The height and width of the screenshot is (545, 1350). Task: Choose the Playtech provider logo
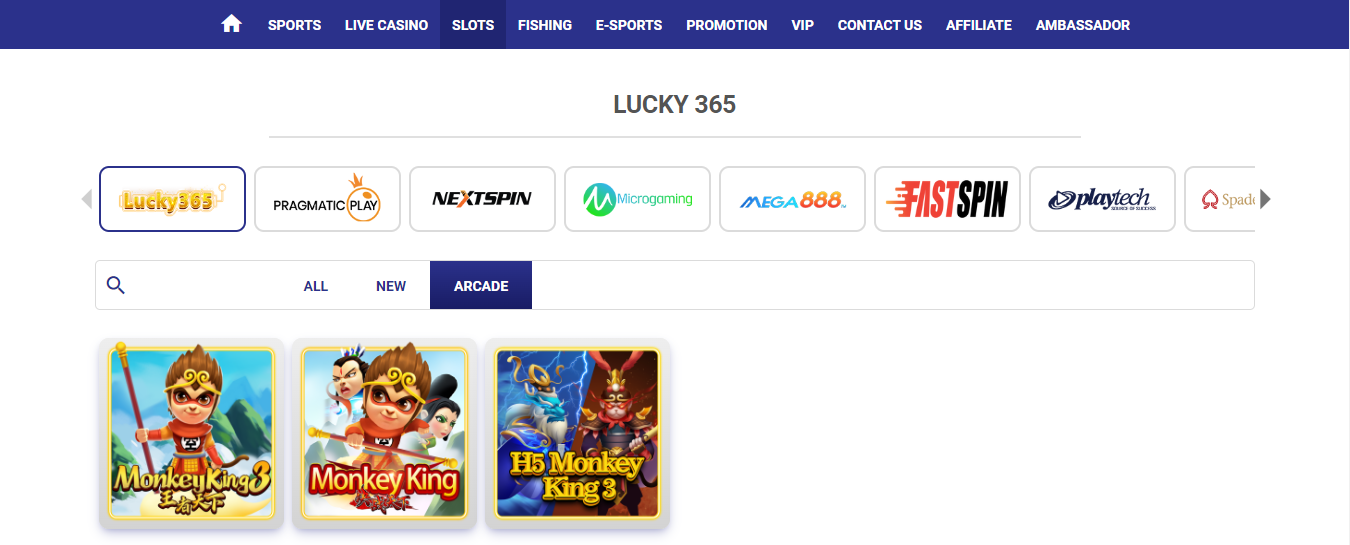click(x=1102, y=199)
